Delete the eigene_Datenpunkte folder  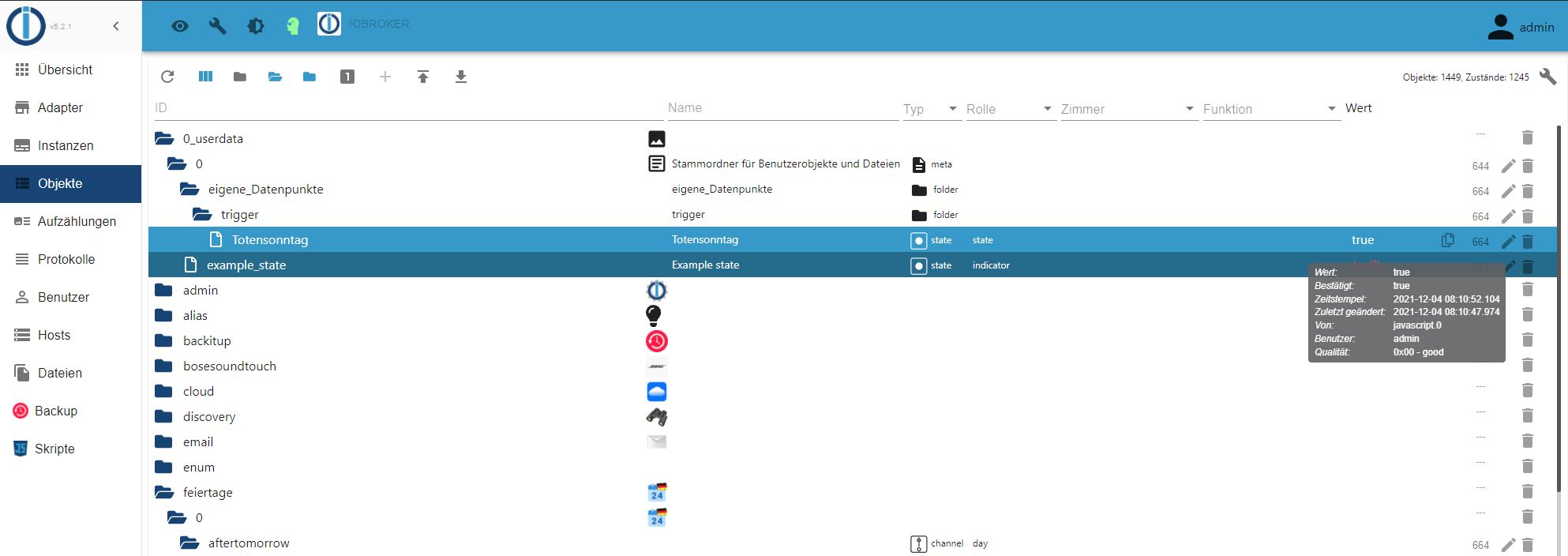pyautogui.click(x=1528, y=191)
